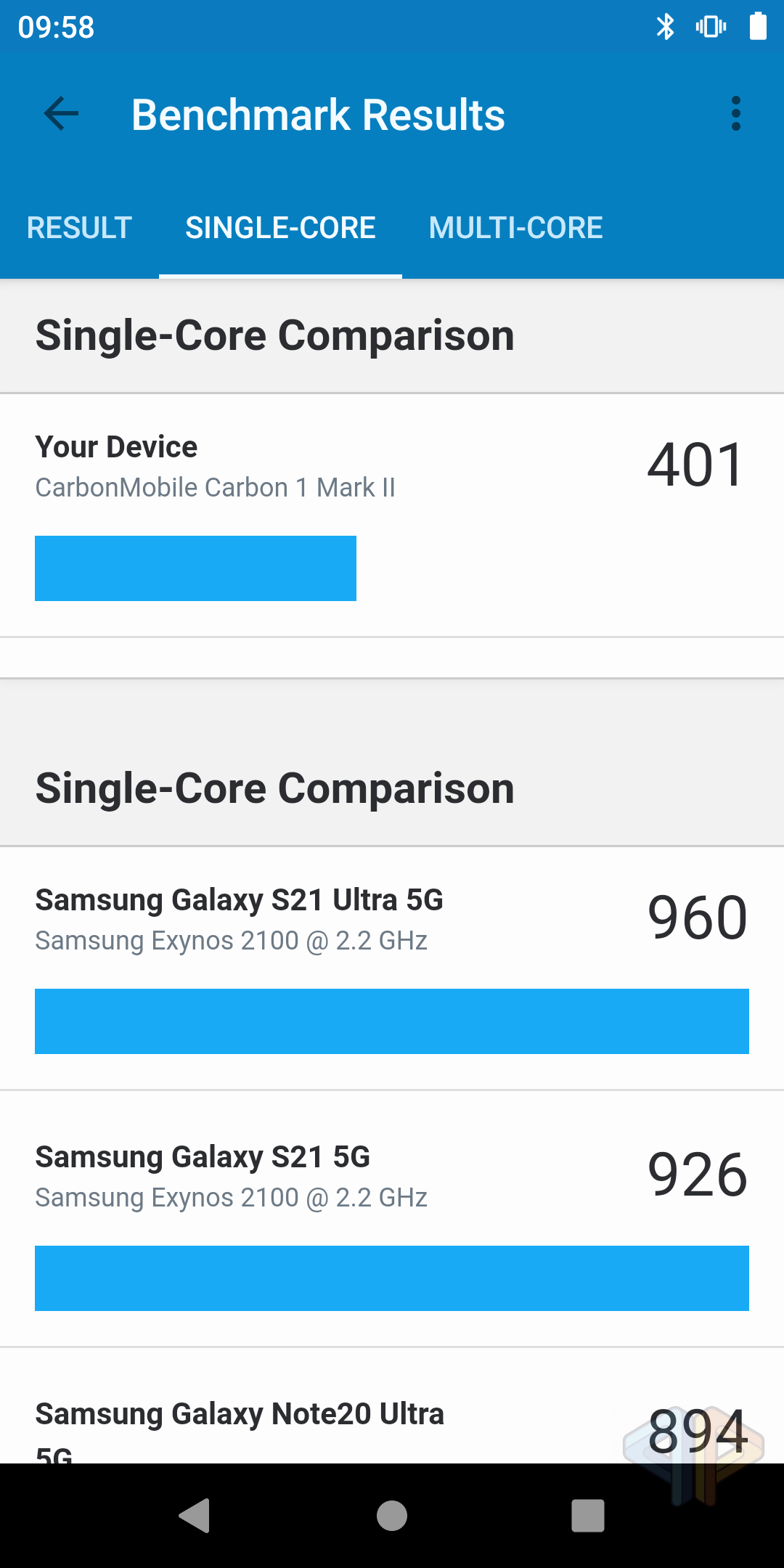
Task: Select the Samsung Galaxy S21 5G entry
Action: pos(203,1157)
